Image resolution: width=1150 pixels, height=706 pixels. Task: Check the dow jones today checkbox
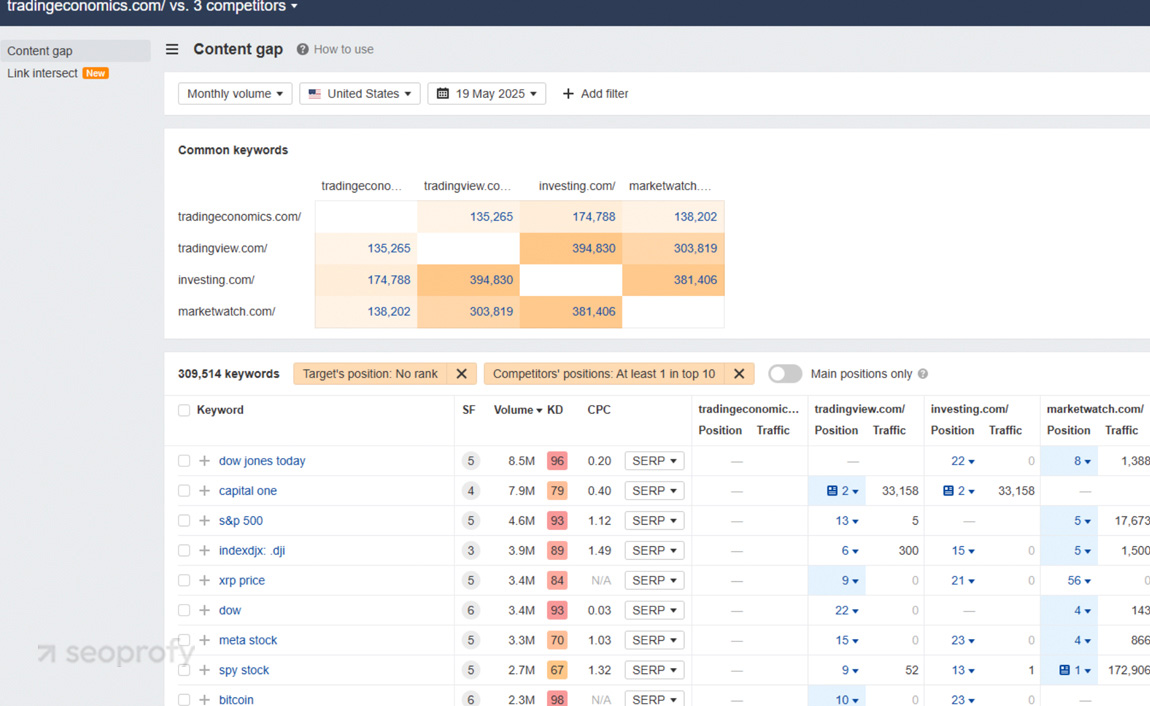[184, 460]
